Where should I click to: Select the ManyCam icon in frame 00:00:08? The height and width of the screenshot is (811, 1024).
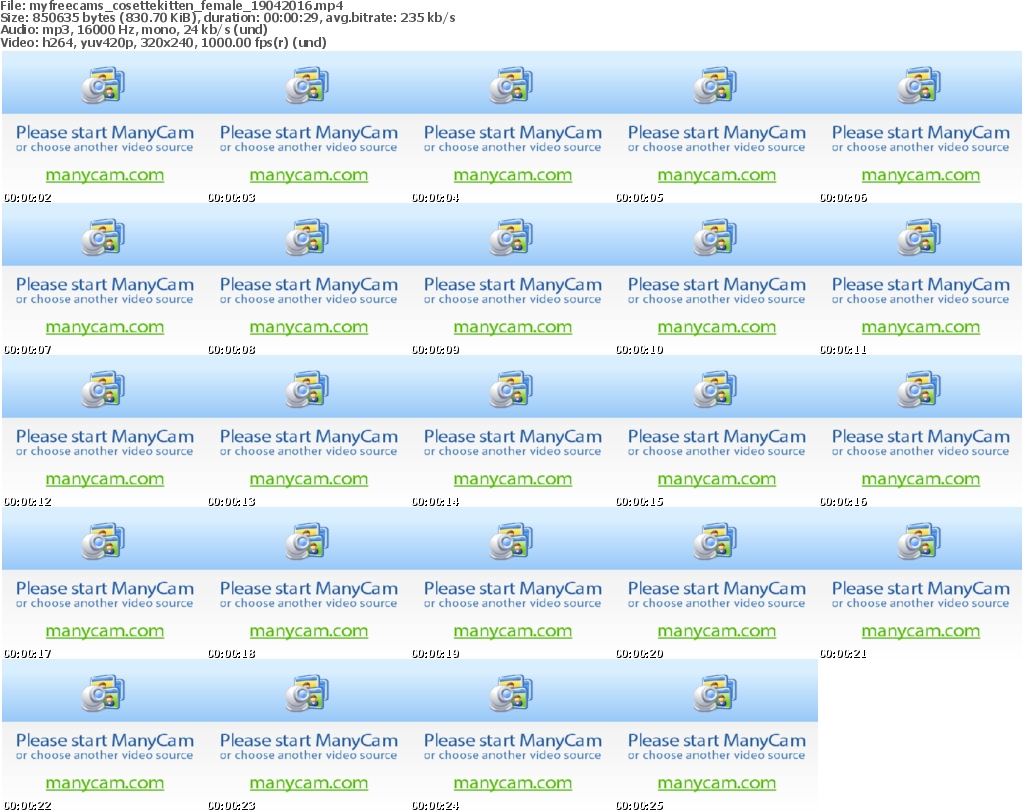pos(307,237)
